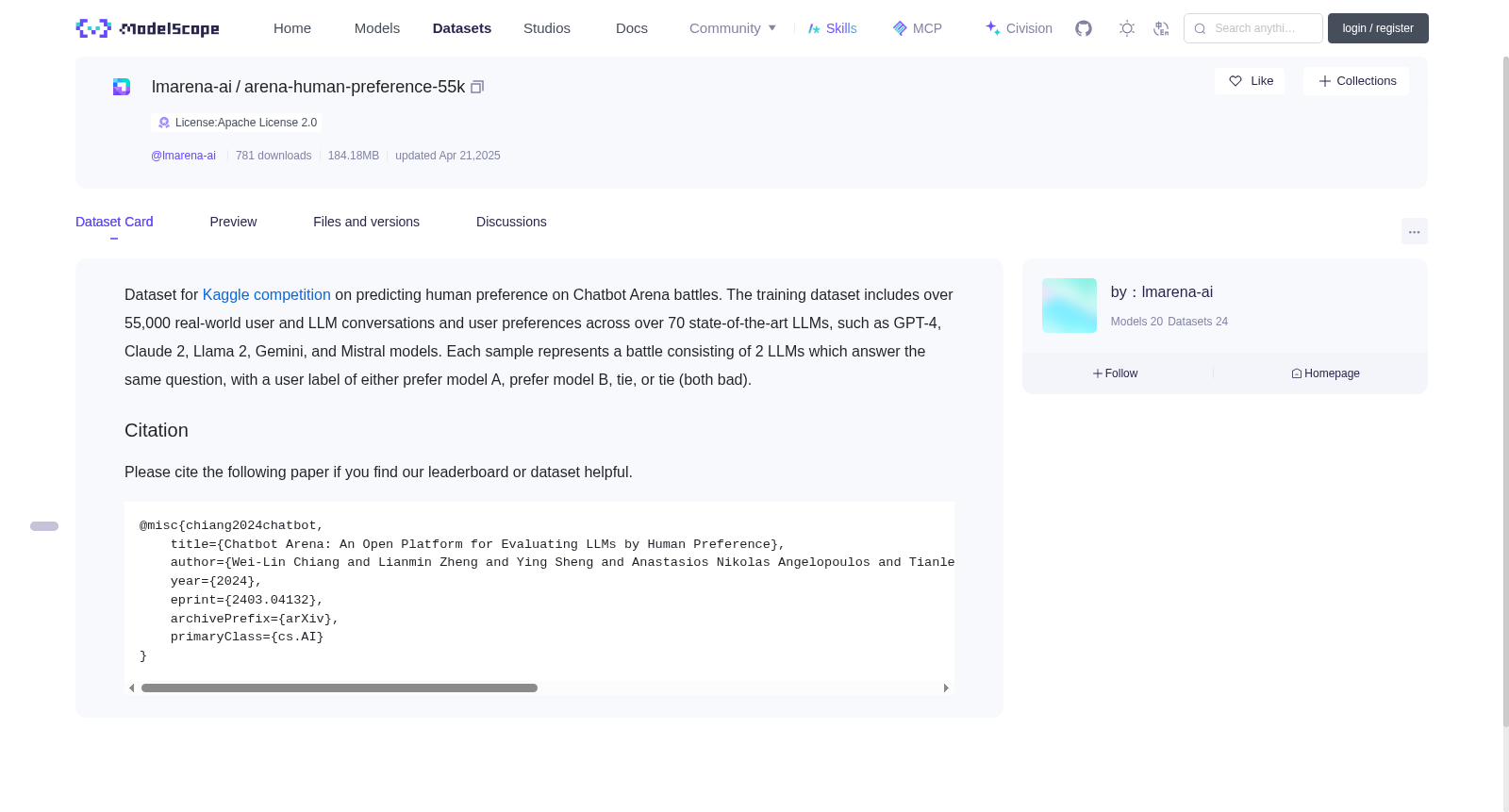Click the 'archivePrefix={arXiv},' code line
The image size is (1509, 812).
(x=255, y=619)
